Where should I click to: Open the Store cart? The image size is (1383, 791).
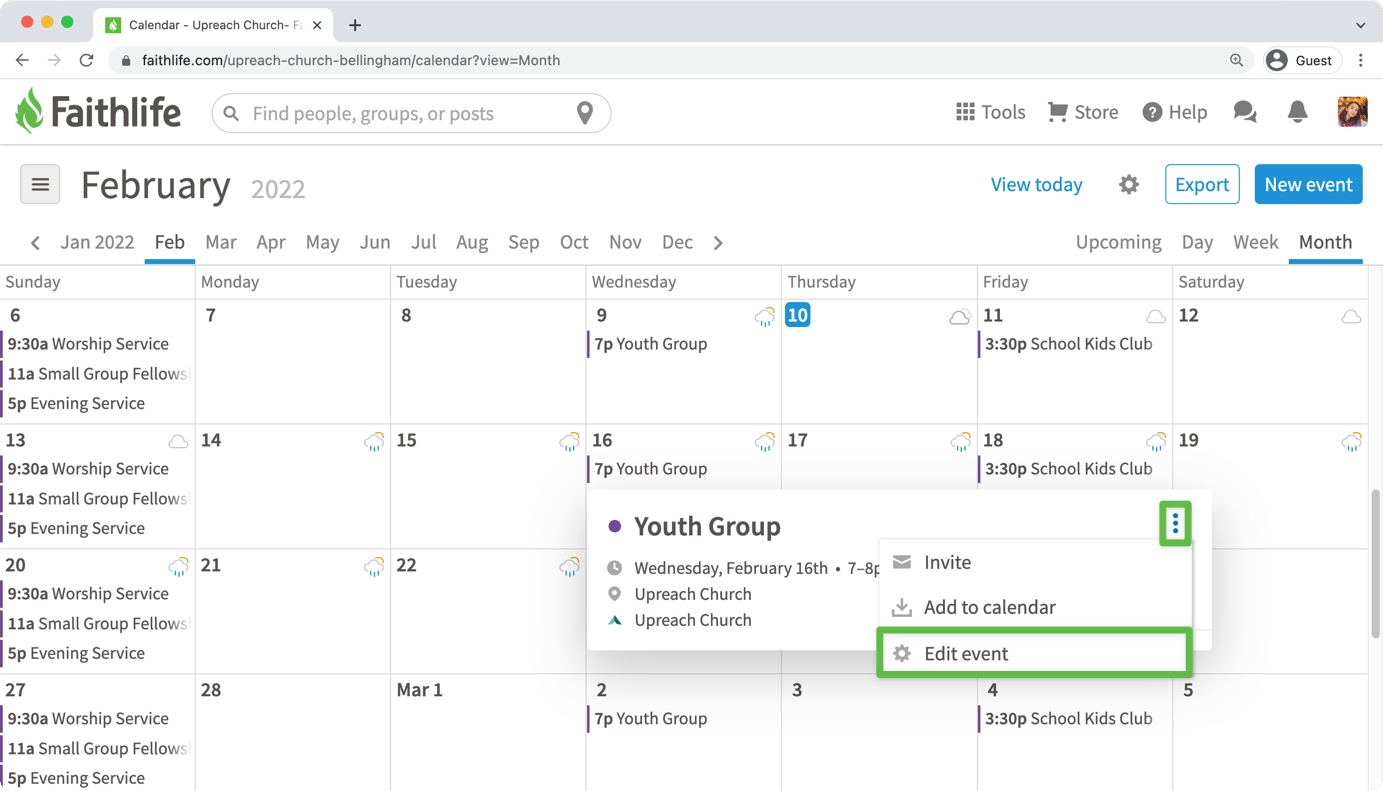(x=1082, y=112)
